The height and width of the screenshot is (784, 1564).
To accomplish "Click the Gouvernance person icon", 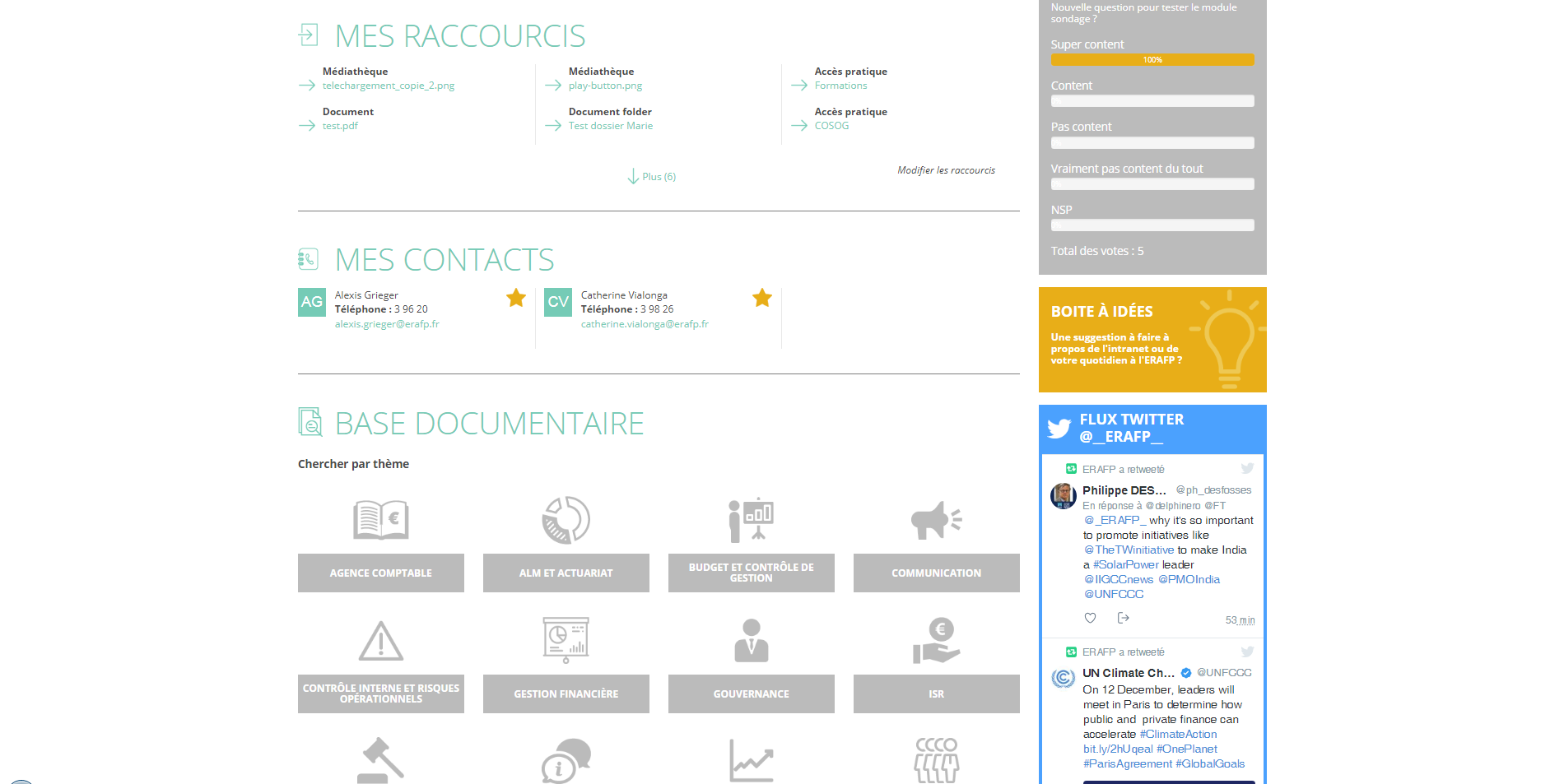I will point(752,641).
